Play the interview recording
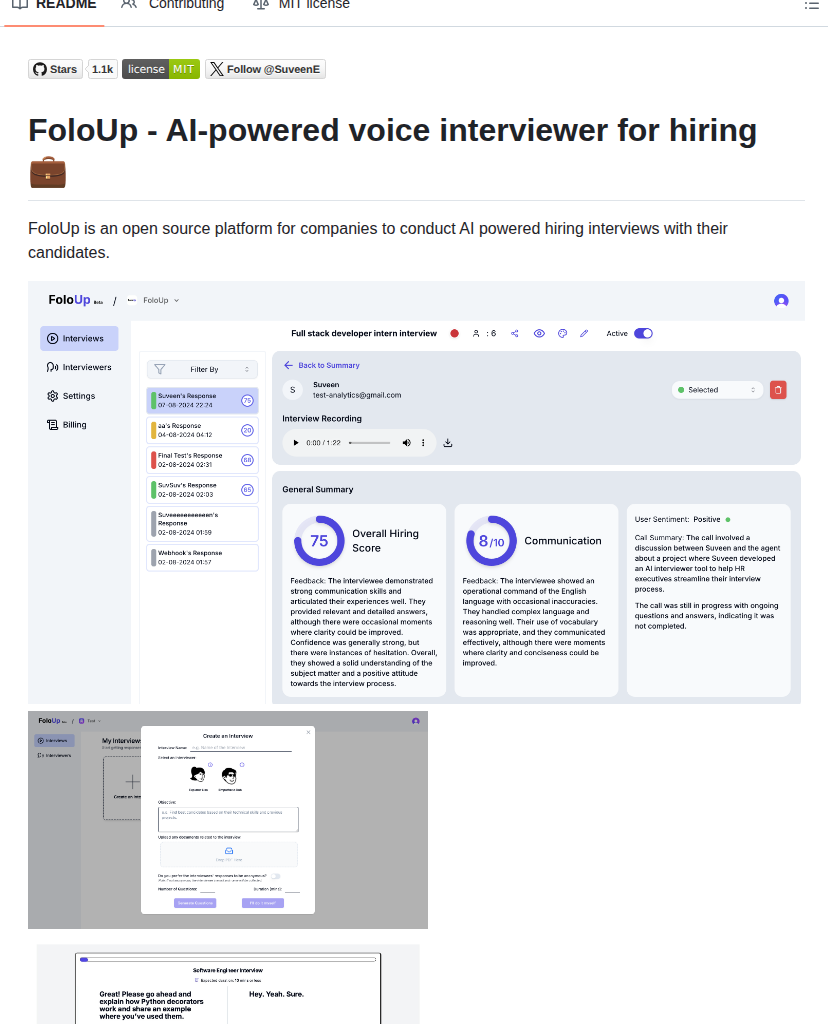 (x=296, y=443)
